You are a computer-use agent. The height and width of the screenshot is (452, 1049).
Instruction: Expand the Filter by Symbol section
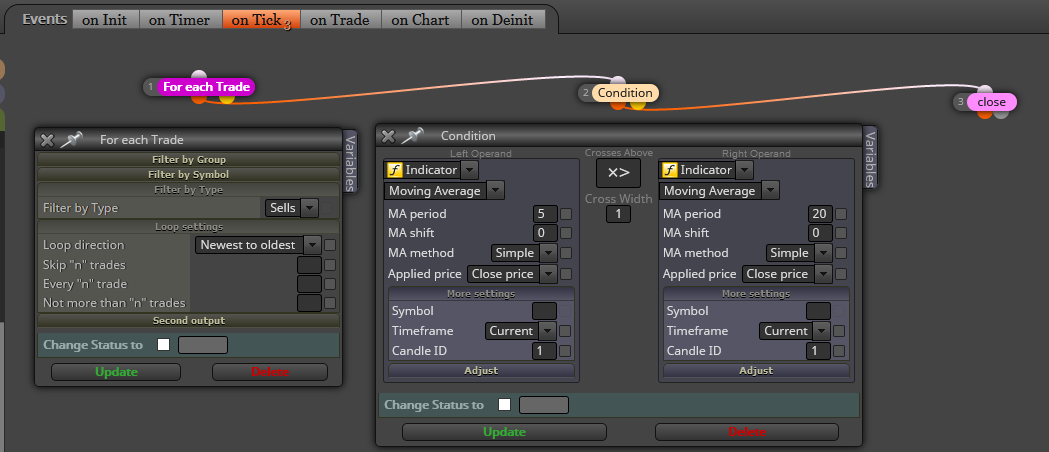coord(189,175)
